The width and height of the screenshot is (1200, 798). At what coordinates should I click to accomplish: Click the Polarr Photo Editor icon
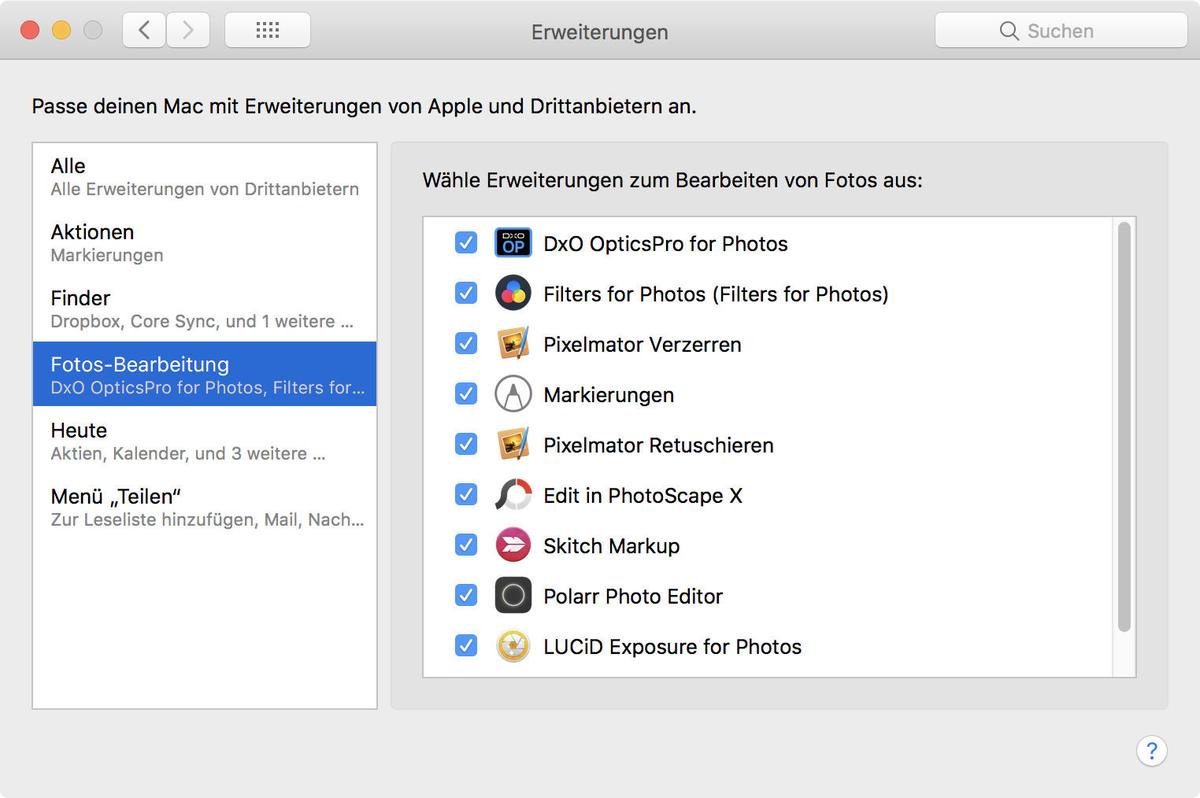(x=513, y=596)
